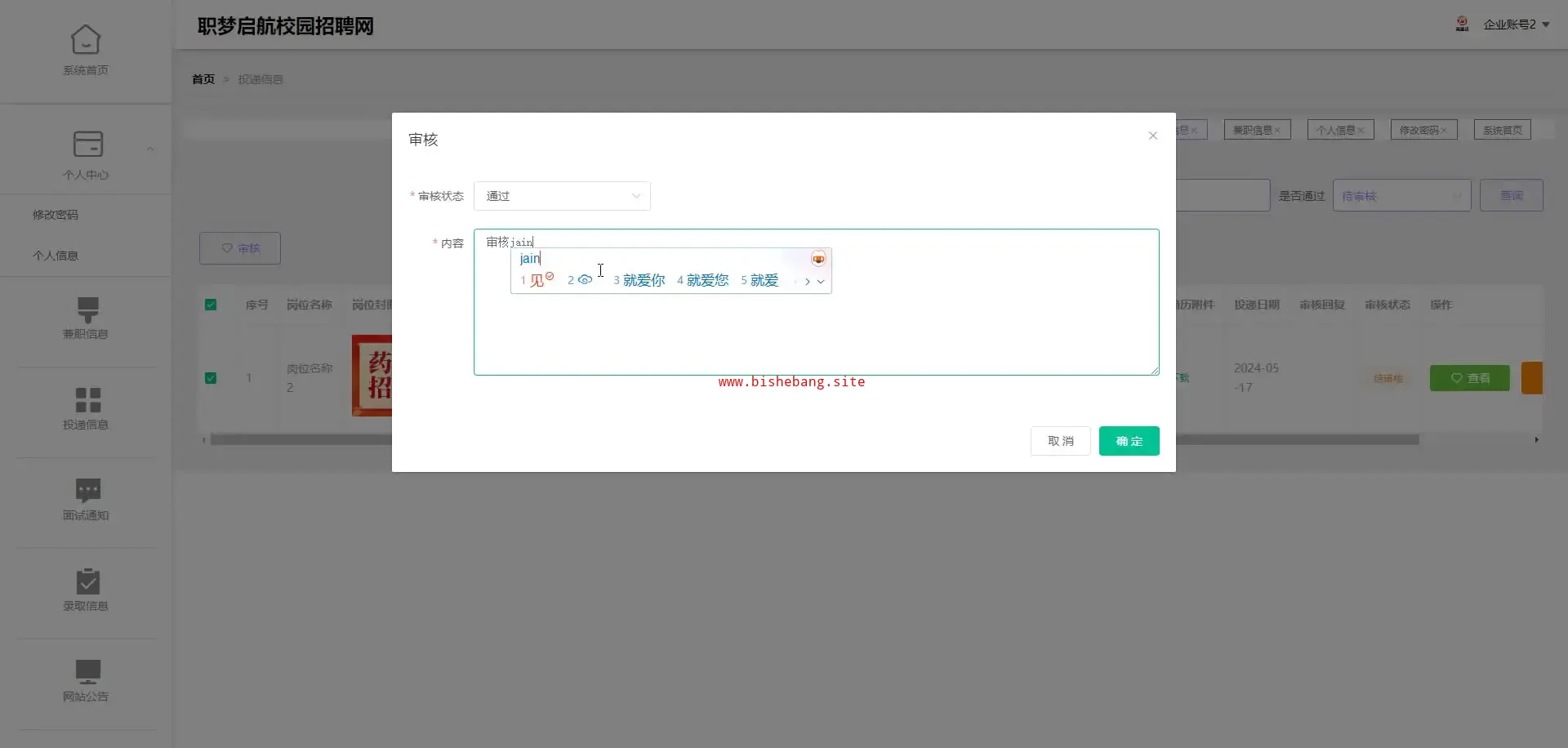Pick IME candidate 5 就爱
This screenshot has height=748, width=1568.
point(759,280)
